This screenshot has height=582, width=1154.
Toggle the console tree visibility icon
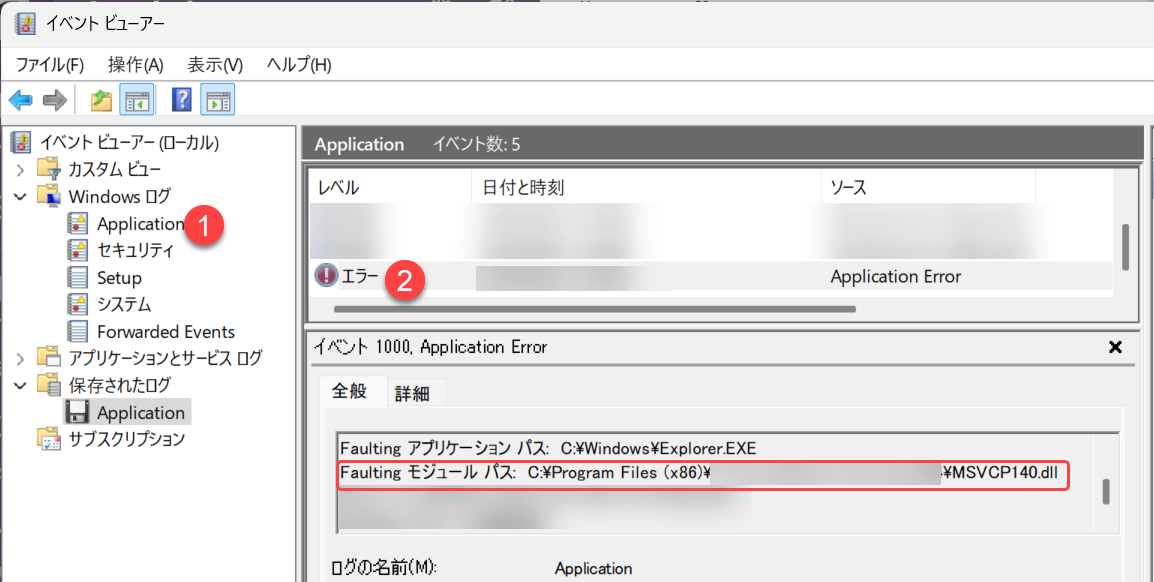click(136, 99)
